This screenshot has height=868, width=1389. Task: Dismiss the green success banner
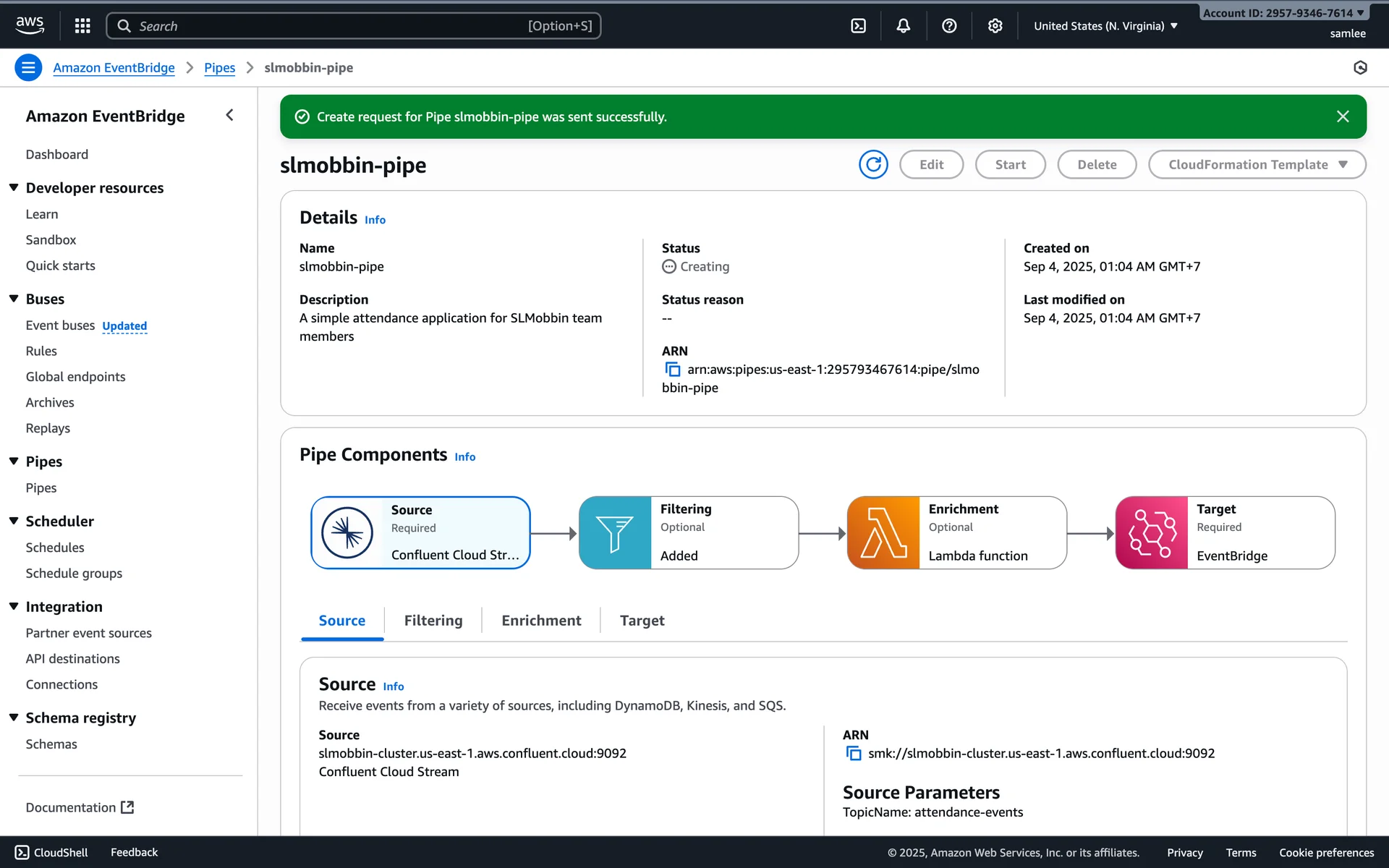pyautogui.click(x=1343, y=116)
